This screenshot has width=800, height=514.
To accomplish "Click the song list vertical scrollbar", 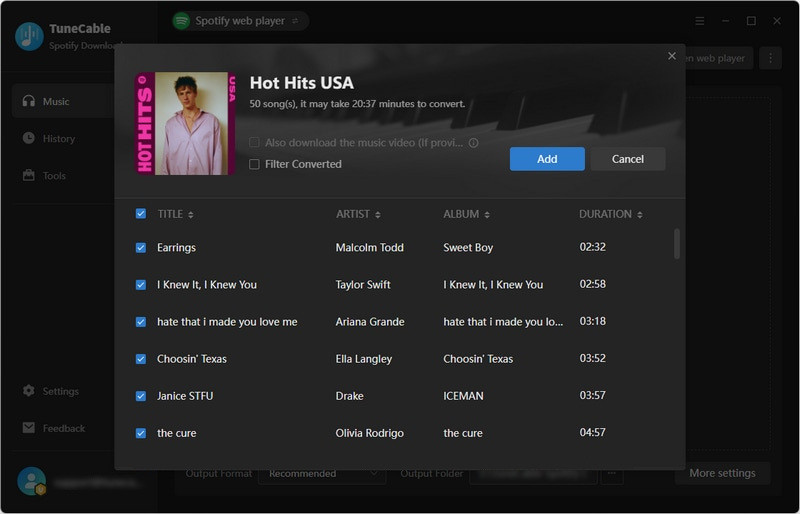I will (x=677, y=244).
